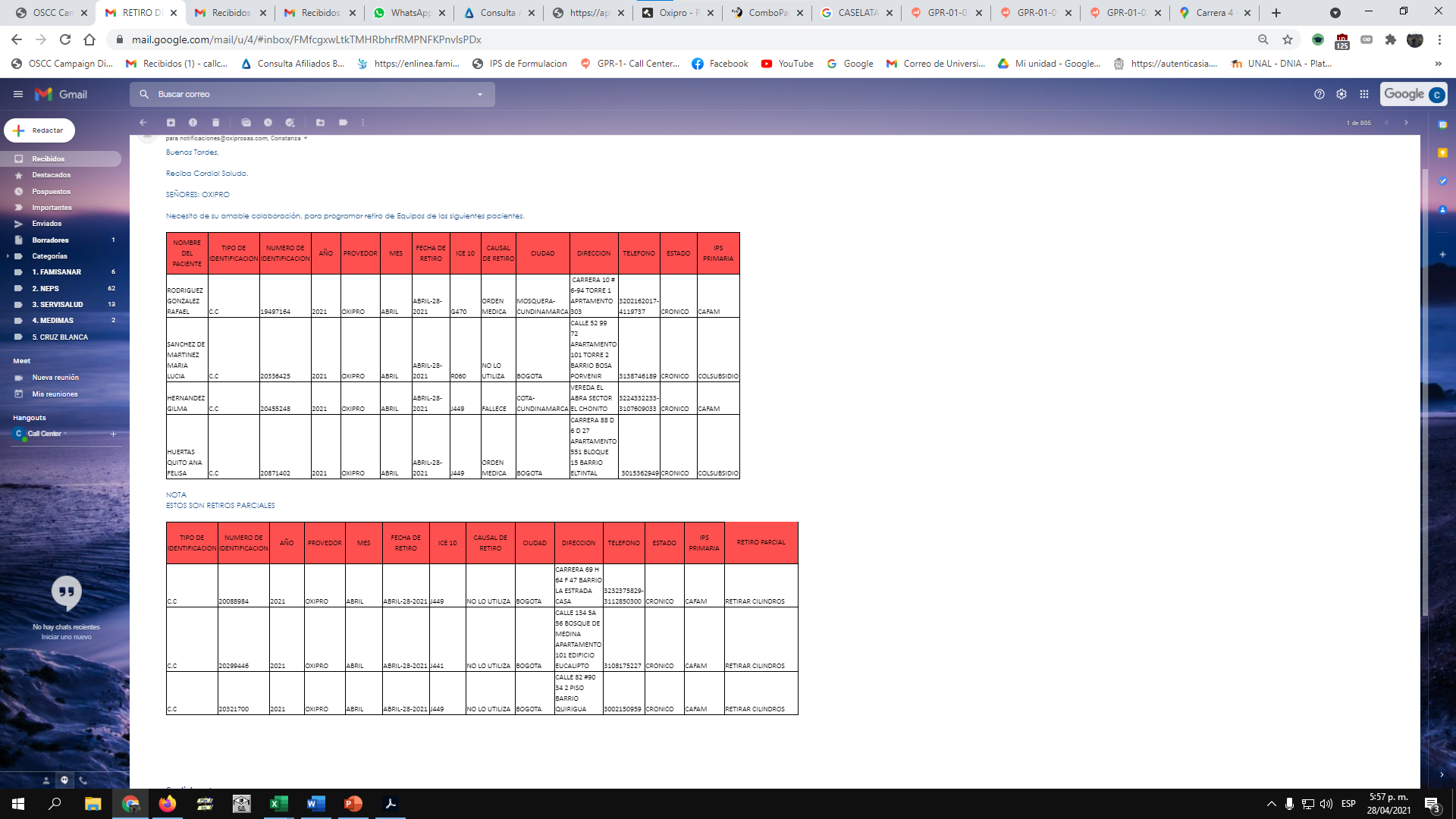Viewport: 1456px width, 819px height.
Task: Open label 5. CRUZ BLANCA
Action: coord(61,337)
